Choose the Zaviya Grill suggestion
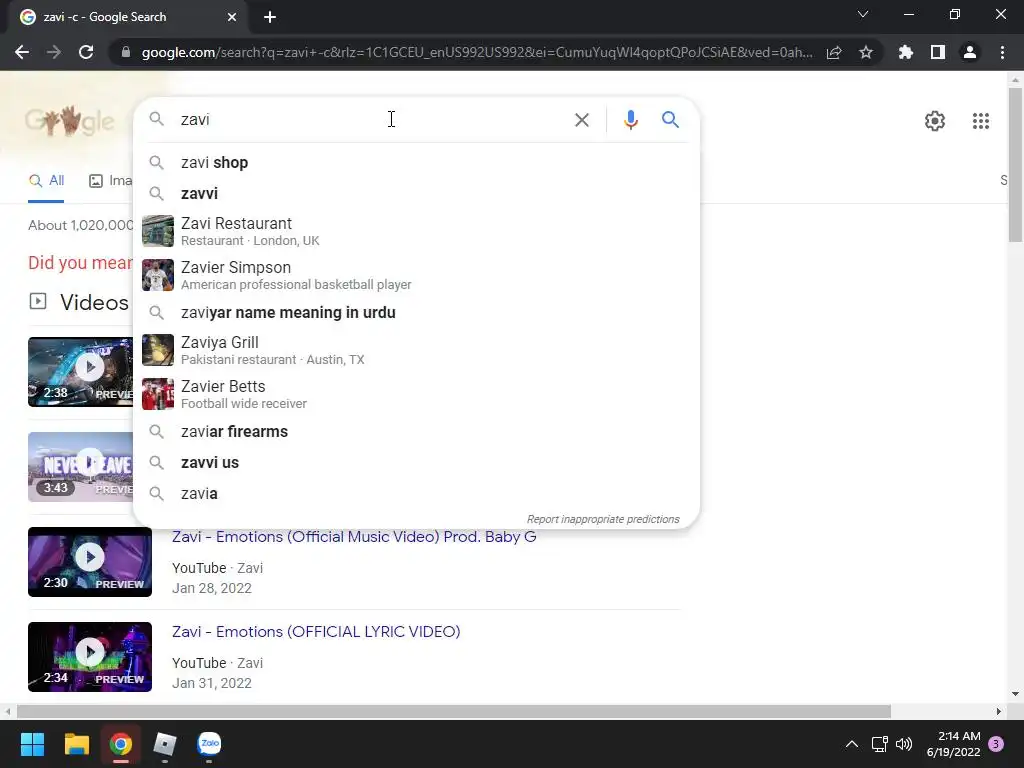This screenshot has height=768, width=1024. point(416,350)
